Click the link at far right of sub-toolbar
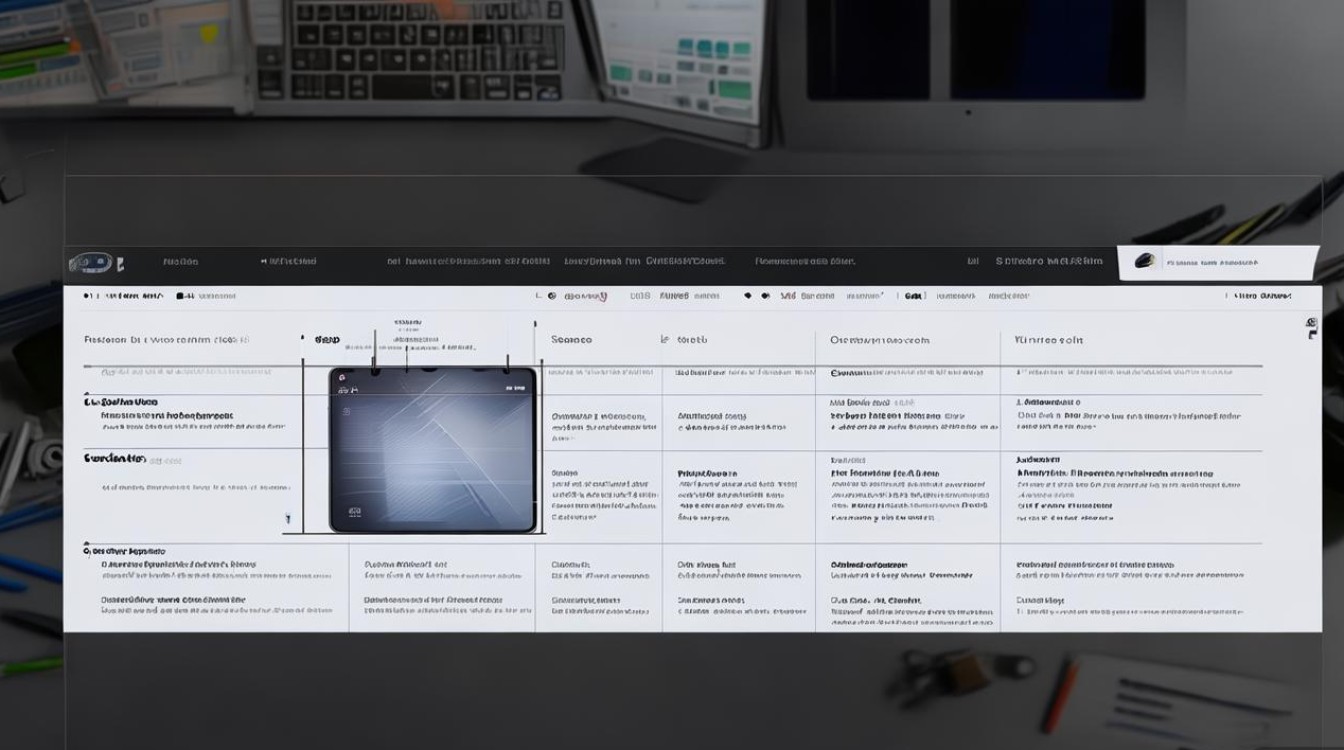Screen dimensions: 1344x750 (1262, 296)
